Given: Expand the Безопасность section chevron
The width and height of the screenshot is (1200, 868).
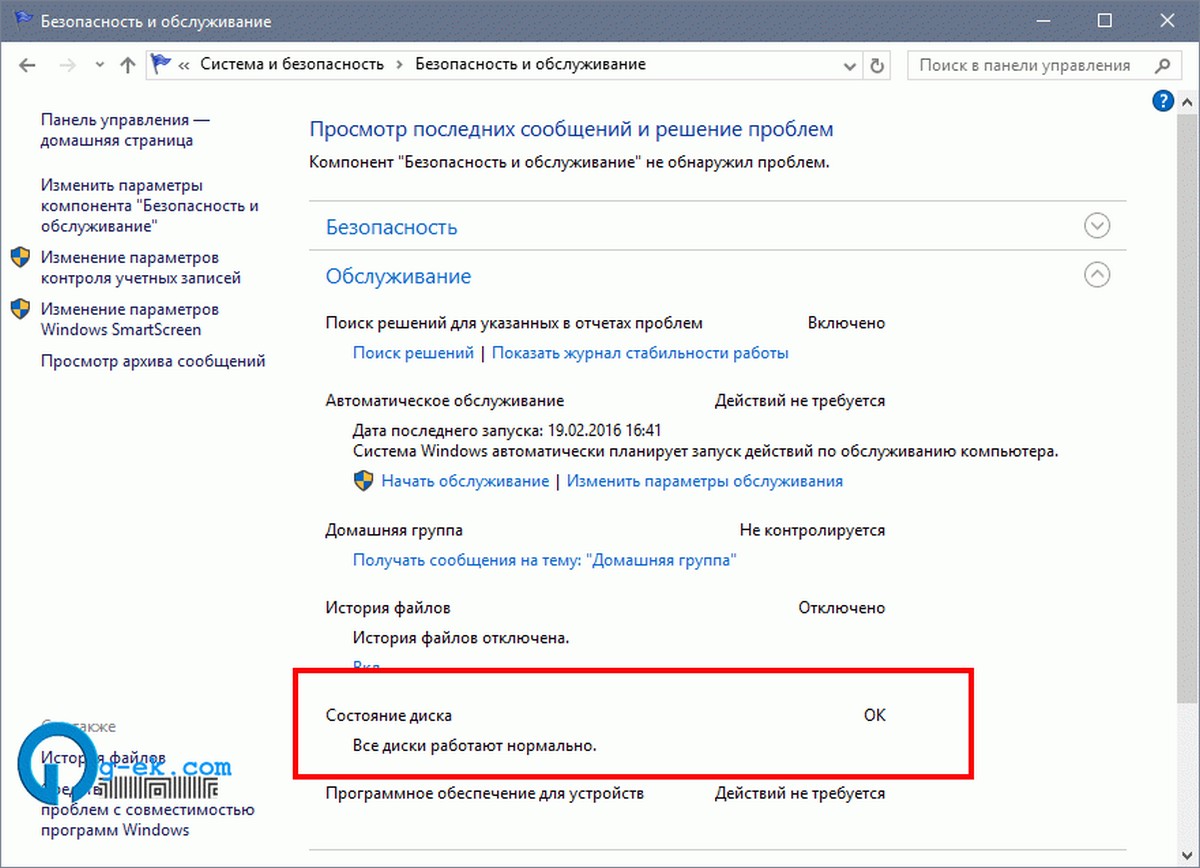Looking at the screenshot, I should 1097,226.
